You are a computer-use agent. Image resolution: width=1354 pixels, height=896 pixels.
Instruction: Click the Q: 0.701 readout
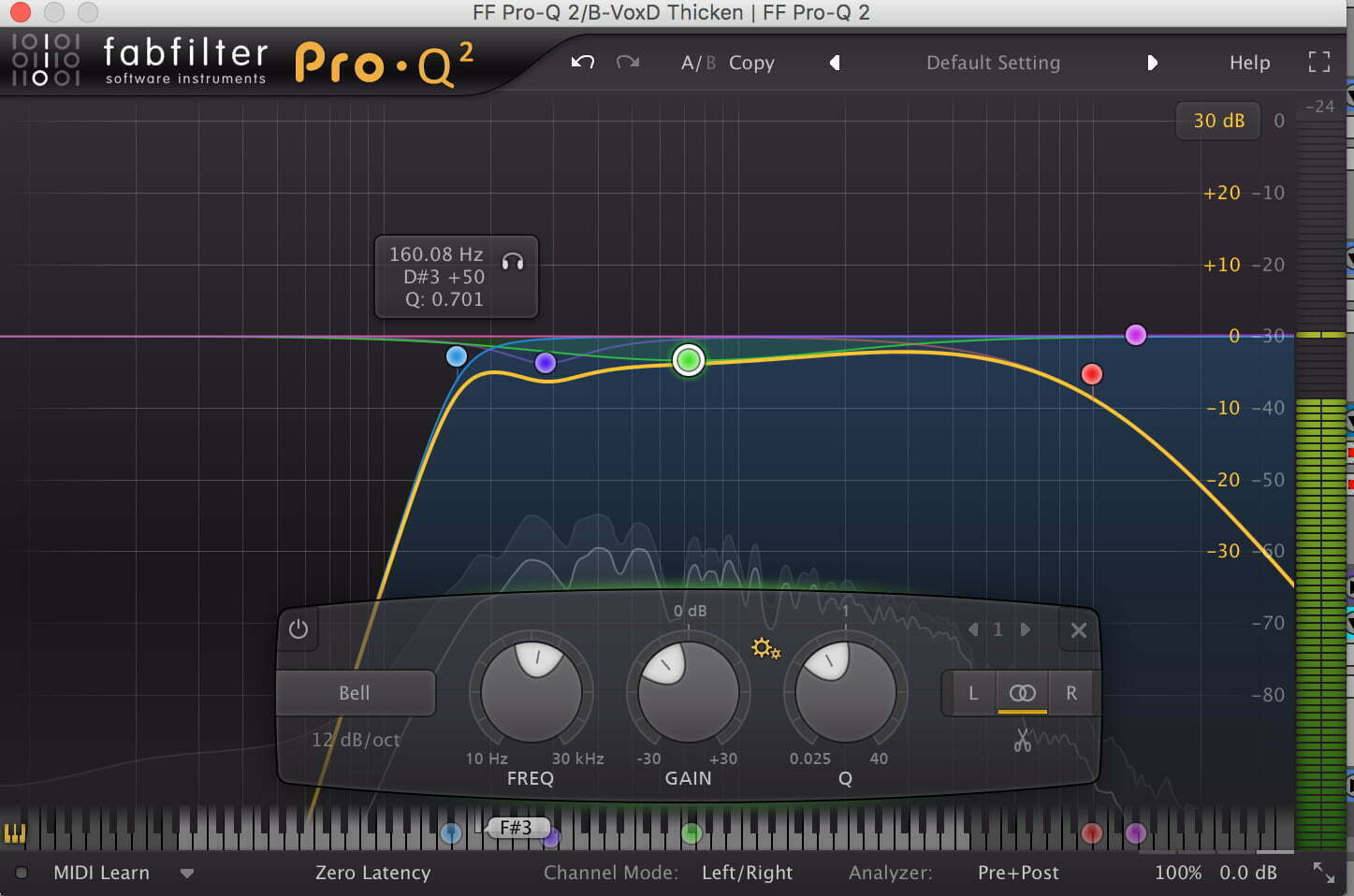point(444,299)
